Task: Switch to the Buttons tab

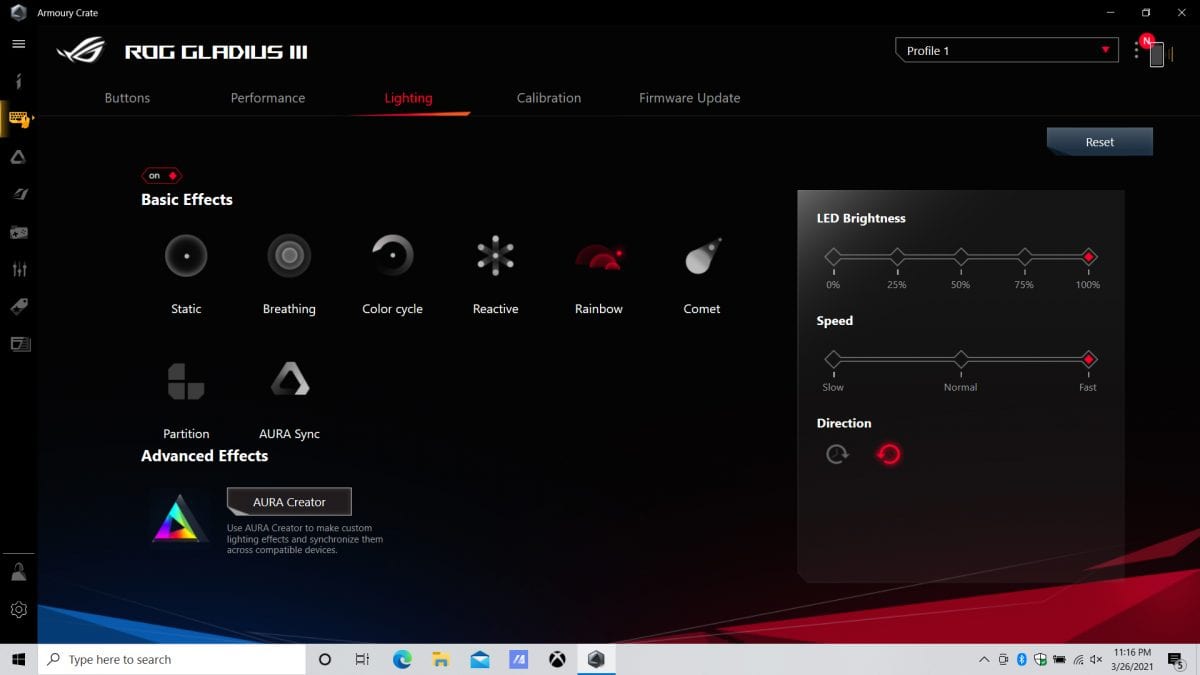Action: [127, 98]
